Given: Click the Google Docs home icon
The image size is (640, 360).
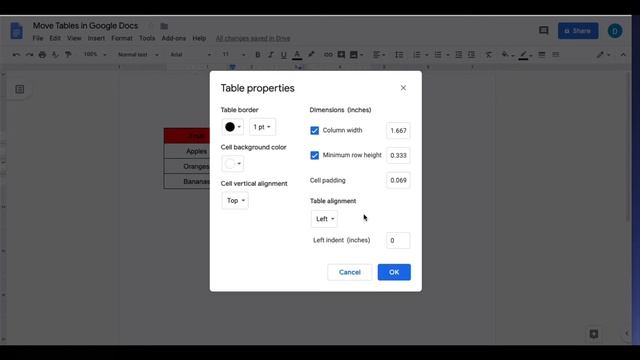Looking at the screenshot, I should pyautogui.click(x=17, y=31).
